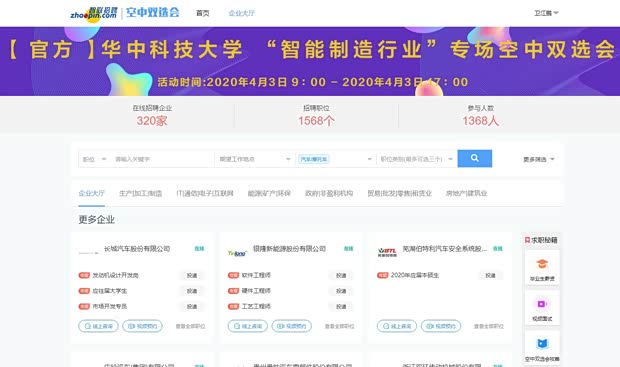Switch to the 贸易|批发|零售|租赁业 tab

[x=399, y=193]
